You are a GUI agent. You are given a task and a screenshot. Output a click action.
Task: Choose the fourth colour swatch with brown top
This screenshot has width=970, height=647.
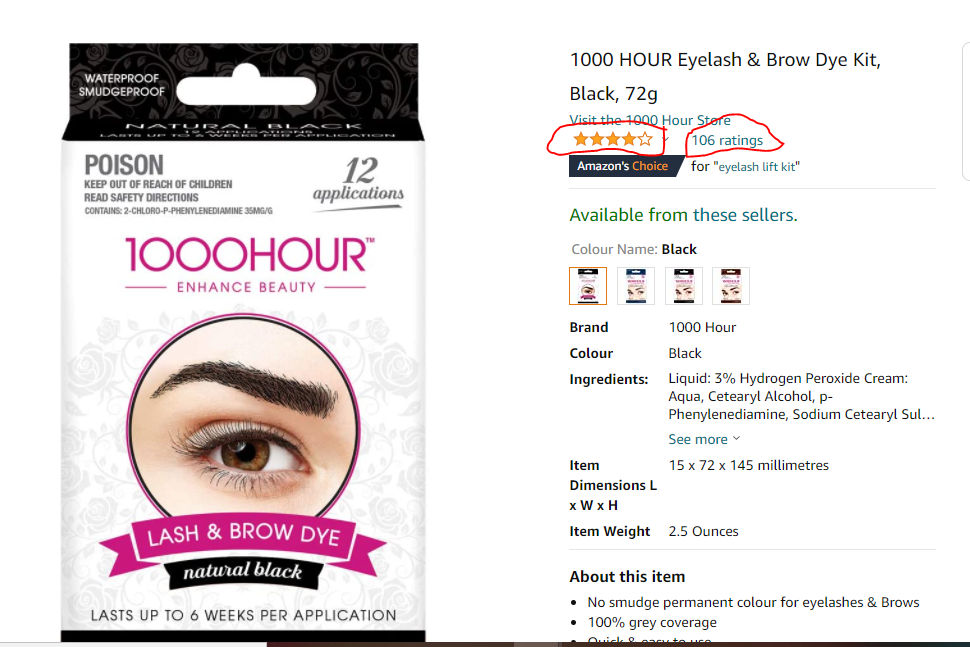731,286
